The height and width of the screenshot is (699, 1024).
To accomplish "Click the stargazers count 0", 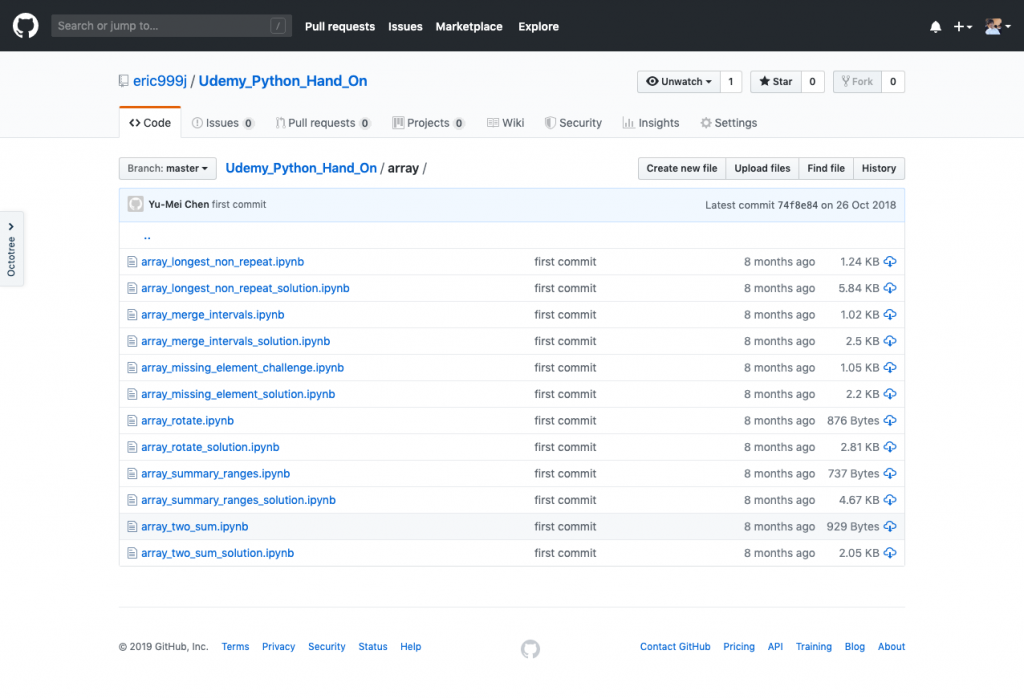I will 812,82.
